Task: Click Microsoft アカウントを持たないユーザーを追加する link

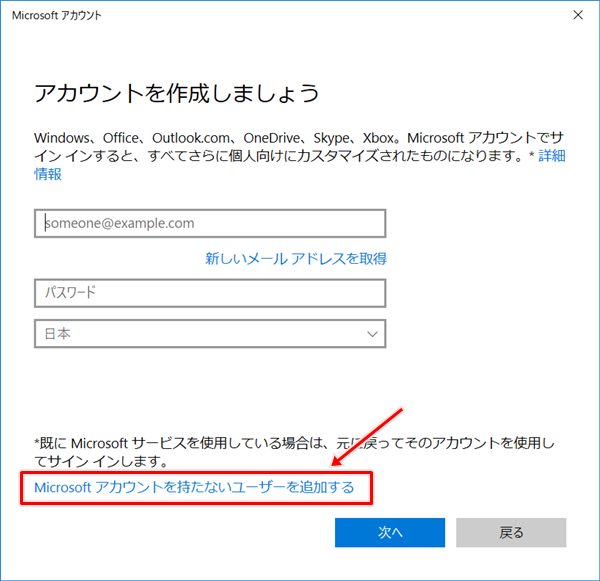Action: [x=194, y=487]
